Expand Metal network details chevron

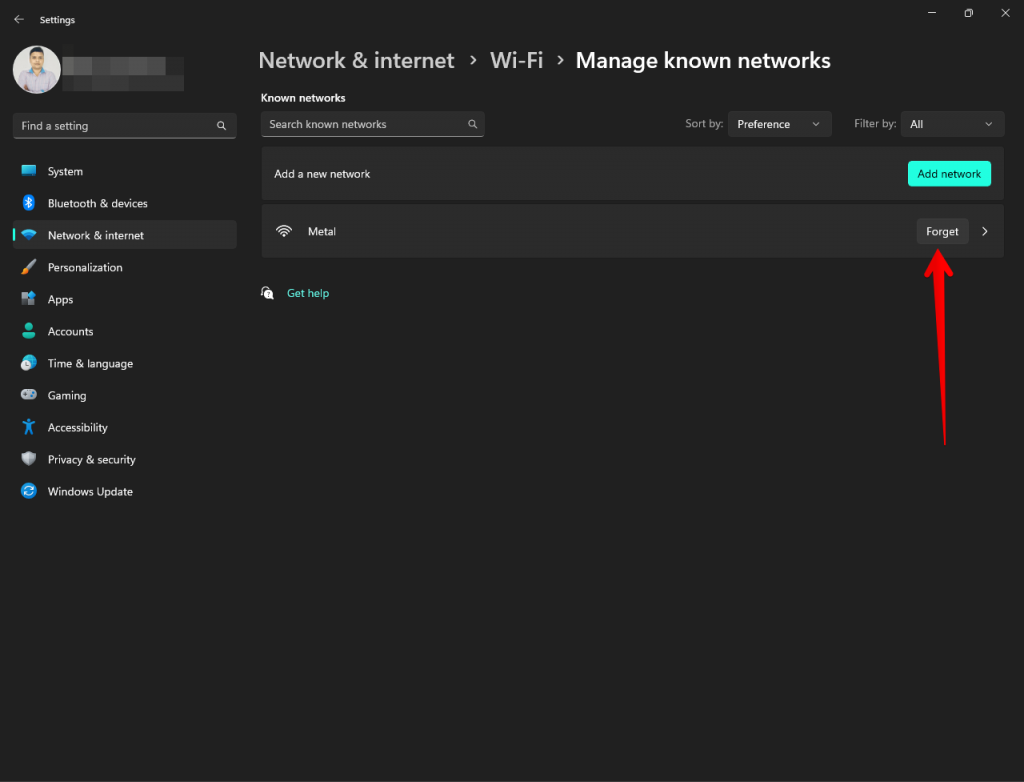985,231
